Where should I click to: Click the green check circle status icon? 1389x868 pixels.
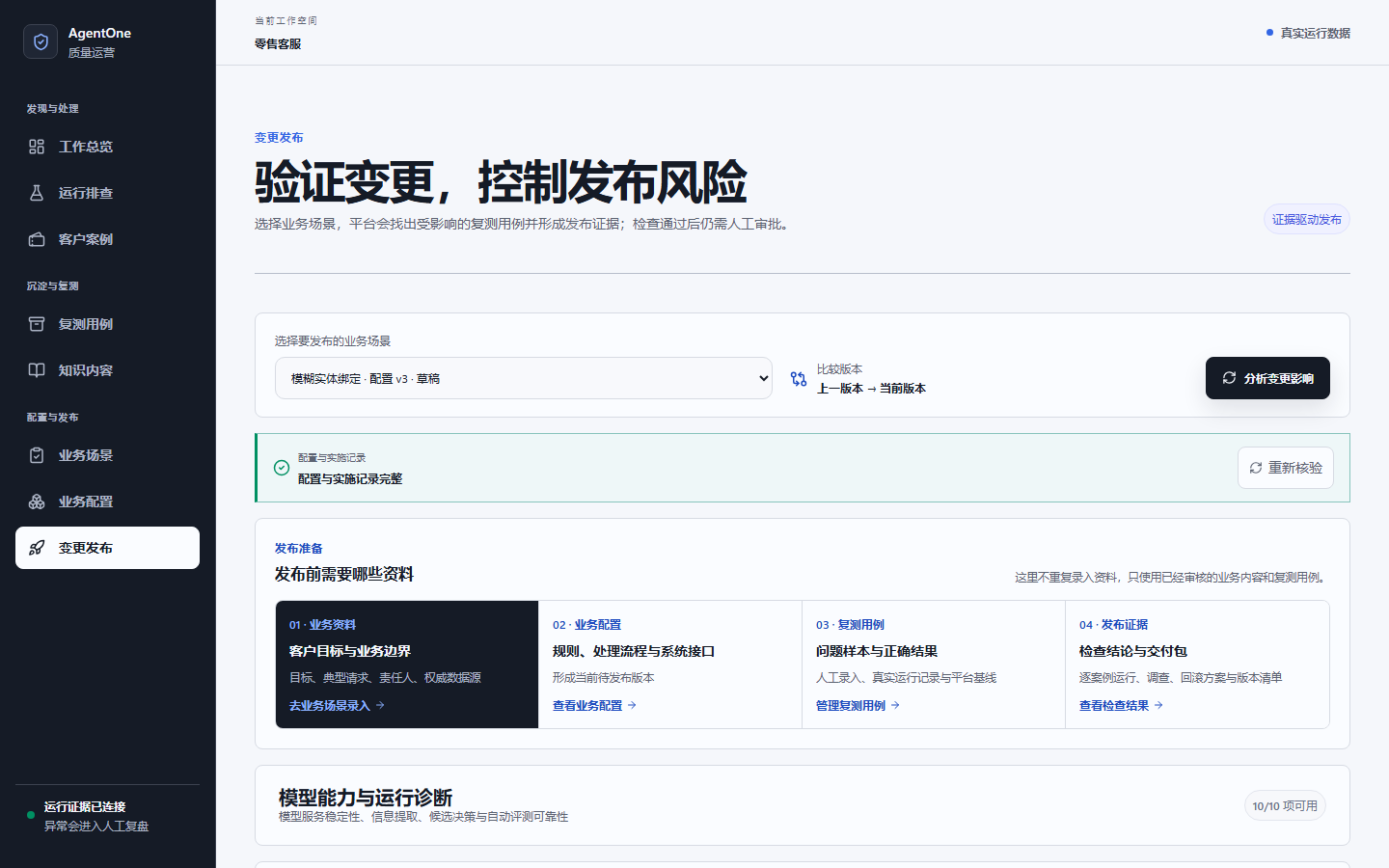pos(282,468)
